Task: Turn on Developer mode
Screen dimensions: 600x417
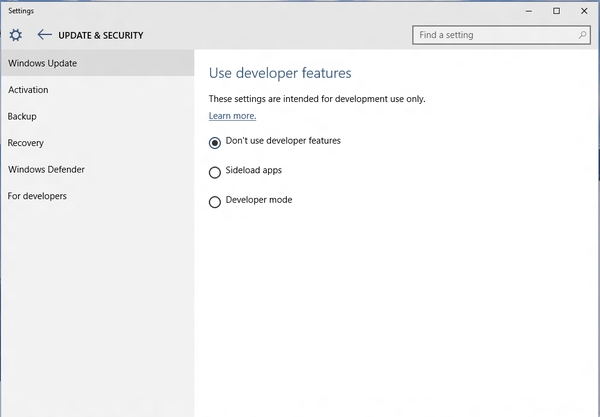Action: click(x=215, y=202)
